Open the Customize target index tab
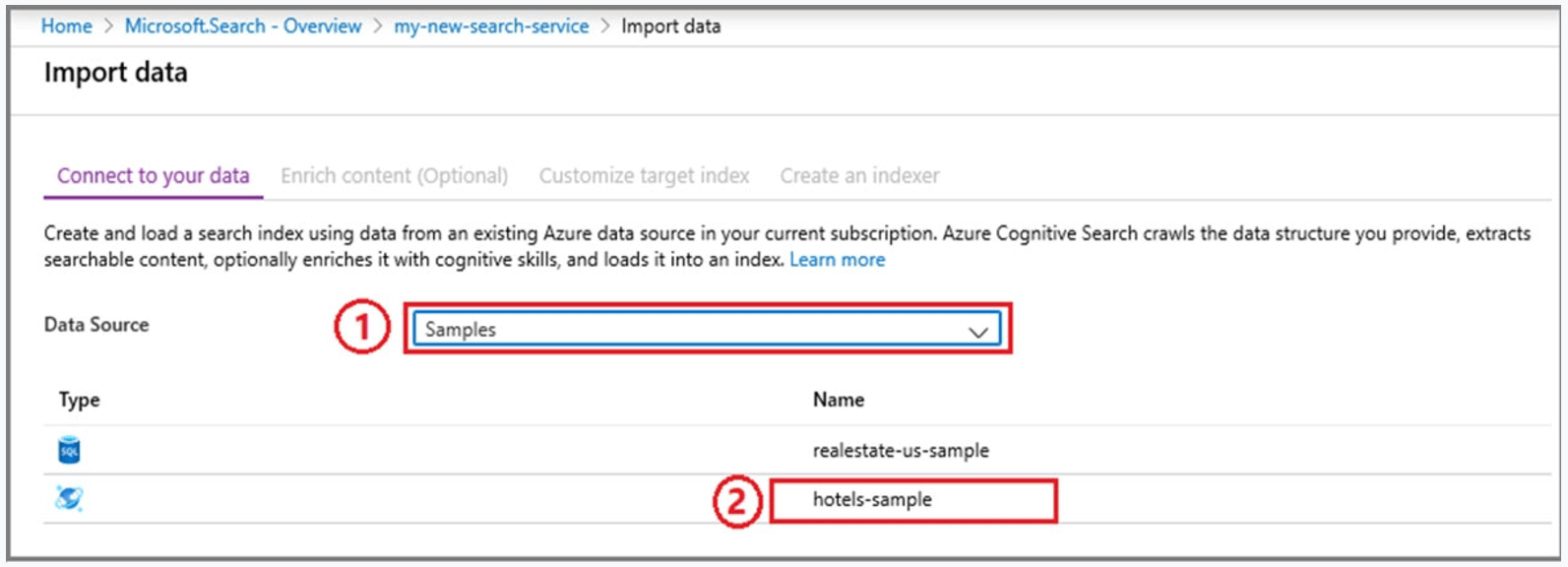The width and height of the screenshot is (1568, 567). point(644,175)
